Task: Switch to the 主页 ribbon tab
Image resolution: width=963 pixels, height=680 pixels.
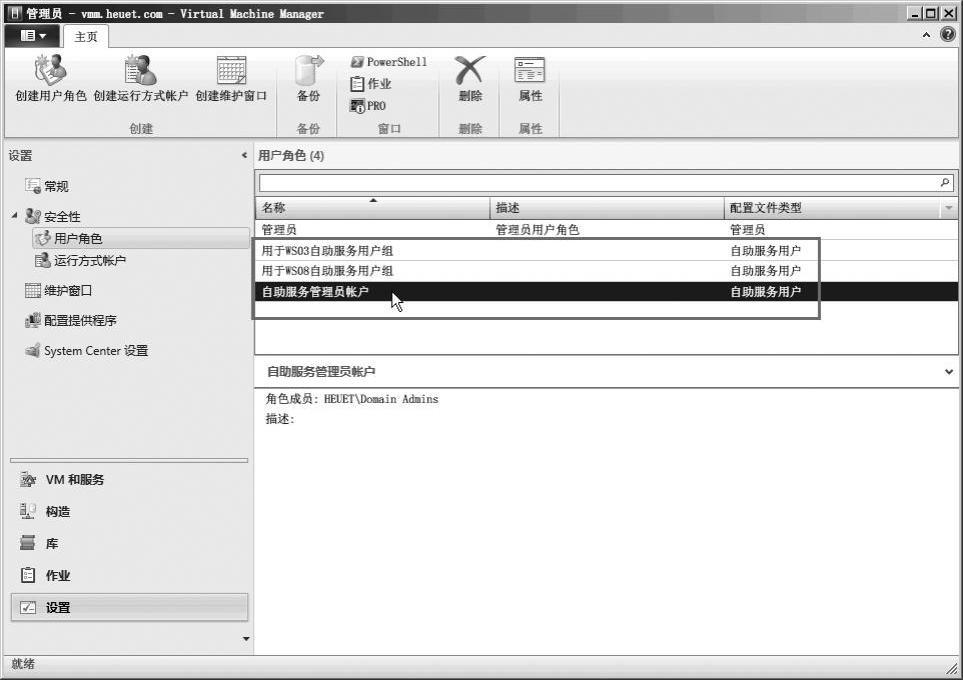Action: (x=86, y=36)
